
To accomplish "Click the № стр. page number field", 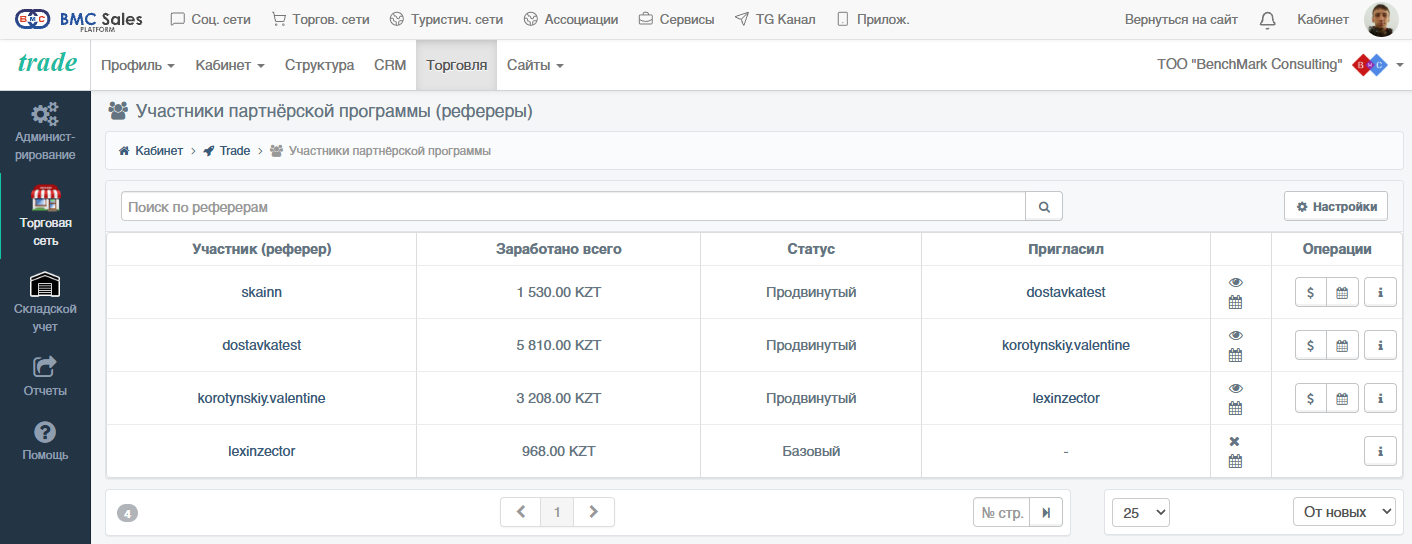I will (1002, 512).
